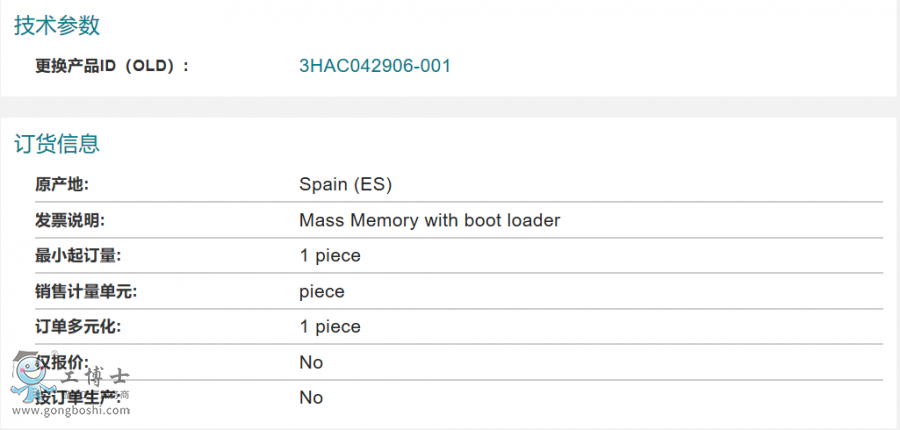This screenshot has height=430, width=900.
Task: Select the No value beside 仅报价
Action: point(311,362)
